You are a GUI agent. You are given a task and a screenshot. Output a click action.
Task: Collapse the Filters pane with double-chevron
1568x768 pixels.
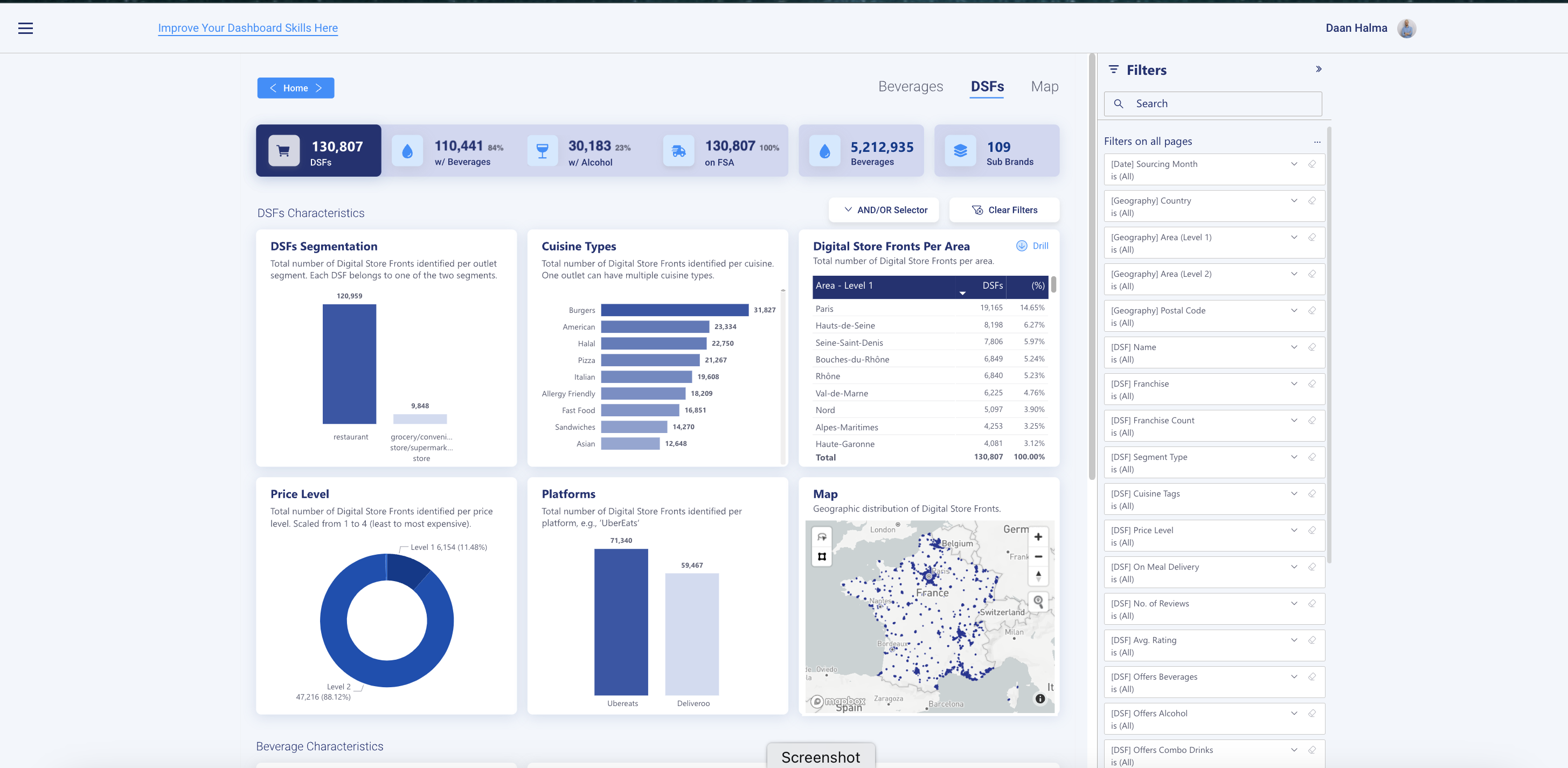point(1319,69)
